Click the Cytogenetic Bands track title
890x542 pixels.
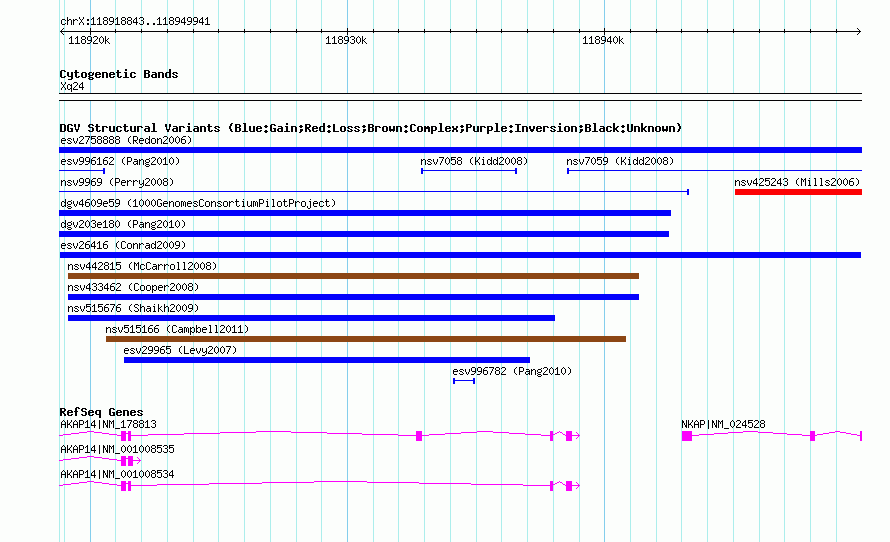point(119,74)
